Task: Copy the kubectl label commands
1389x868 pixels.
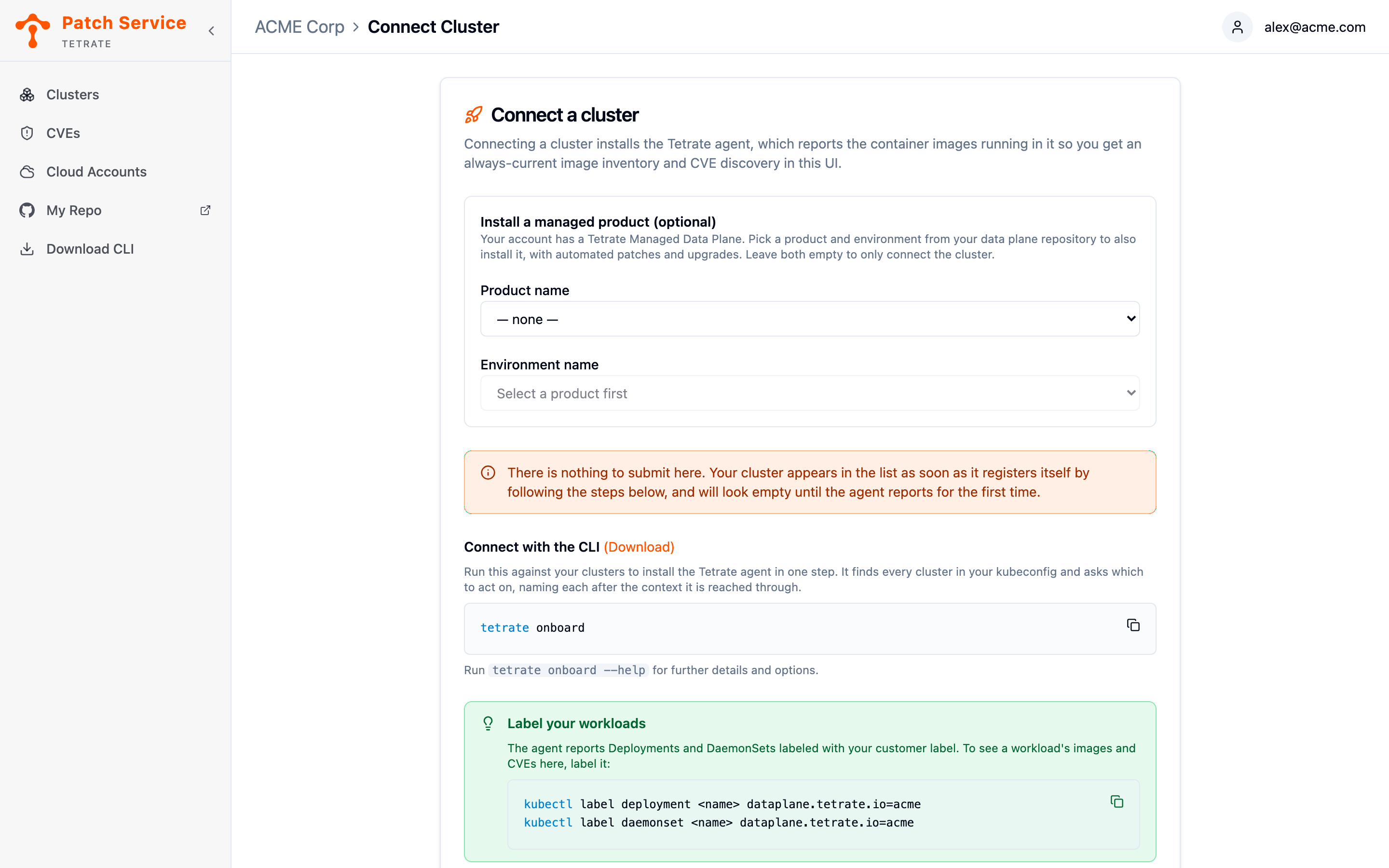Action: (x=1117, y=801)
